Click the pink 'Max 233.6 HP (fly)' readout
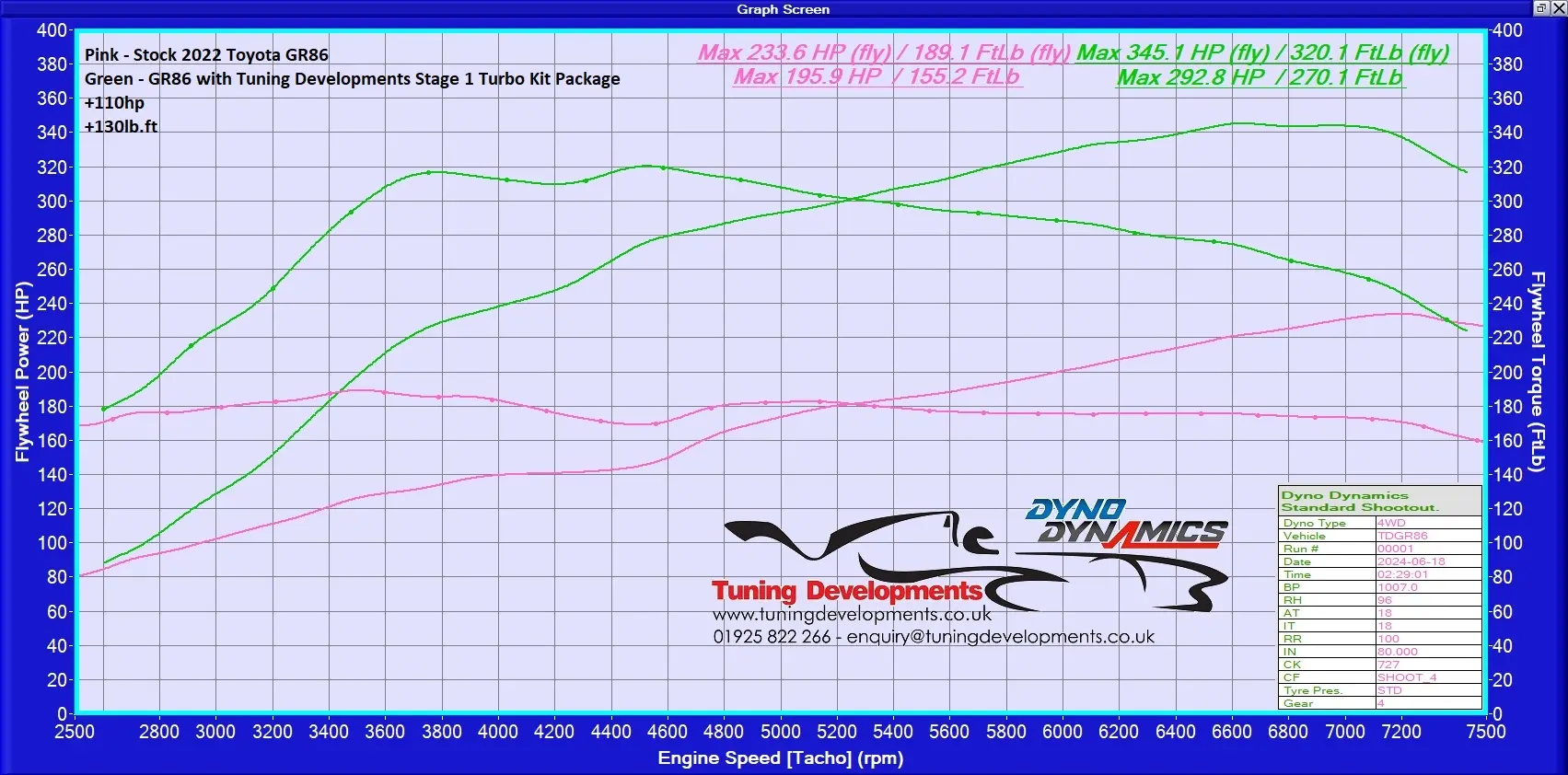Screen dimensions: 1568x775 (x=884, y=52)
